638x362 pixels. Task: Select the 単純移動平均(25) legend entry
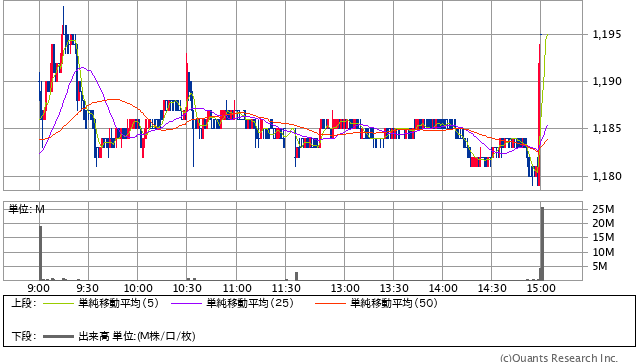[x=250, y=303]
